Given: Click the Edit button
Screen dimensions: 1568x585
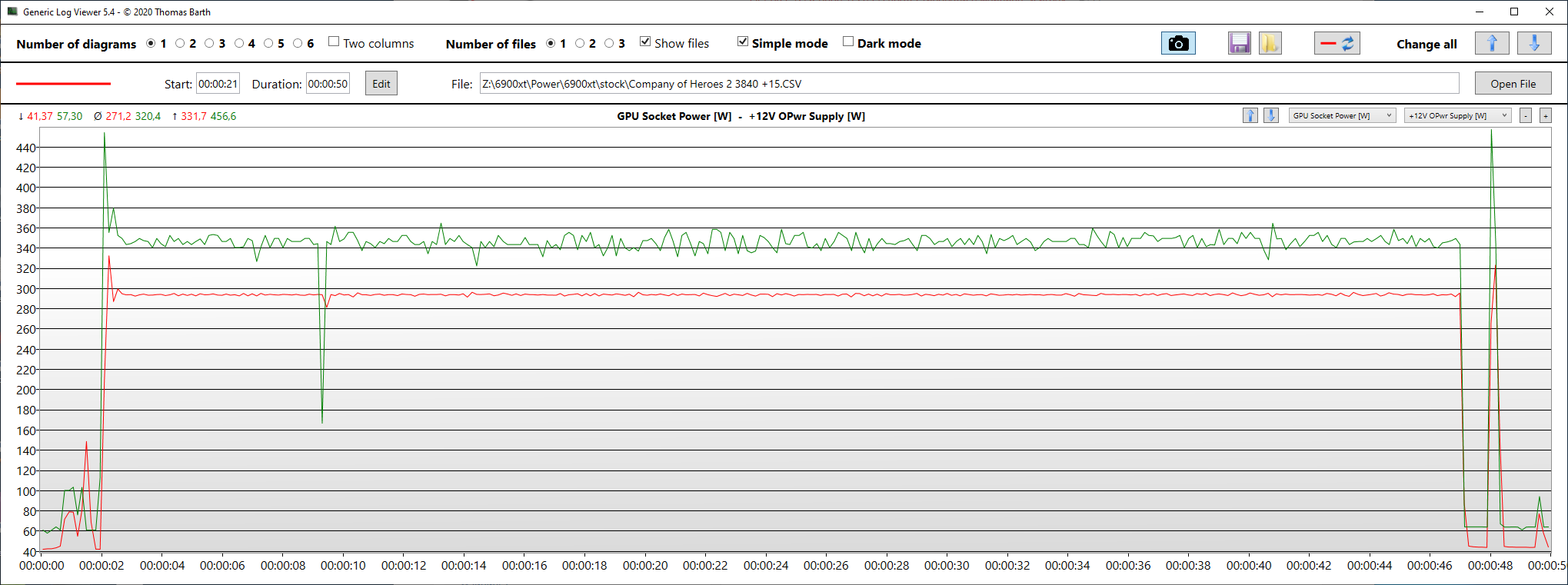Looking at the screenshot, I should tap(381, 84).
